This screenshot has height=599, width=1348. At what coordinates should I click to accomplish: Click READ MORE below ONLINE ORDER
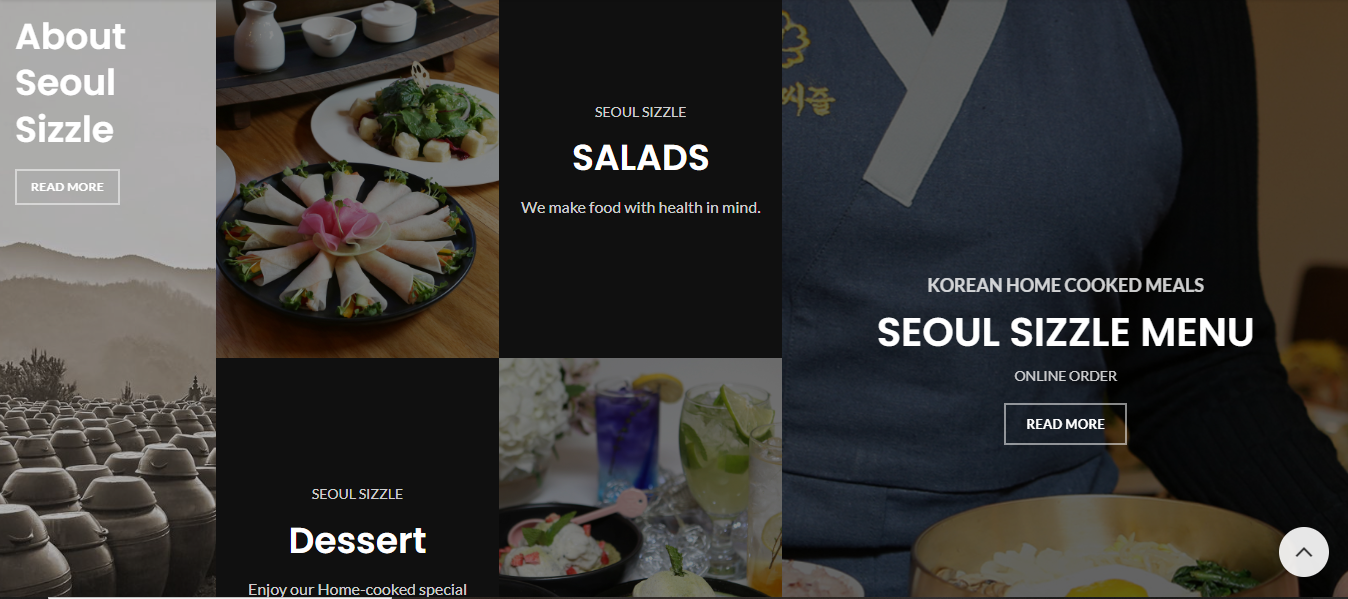pos(1065,424)
